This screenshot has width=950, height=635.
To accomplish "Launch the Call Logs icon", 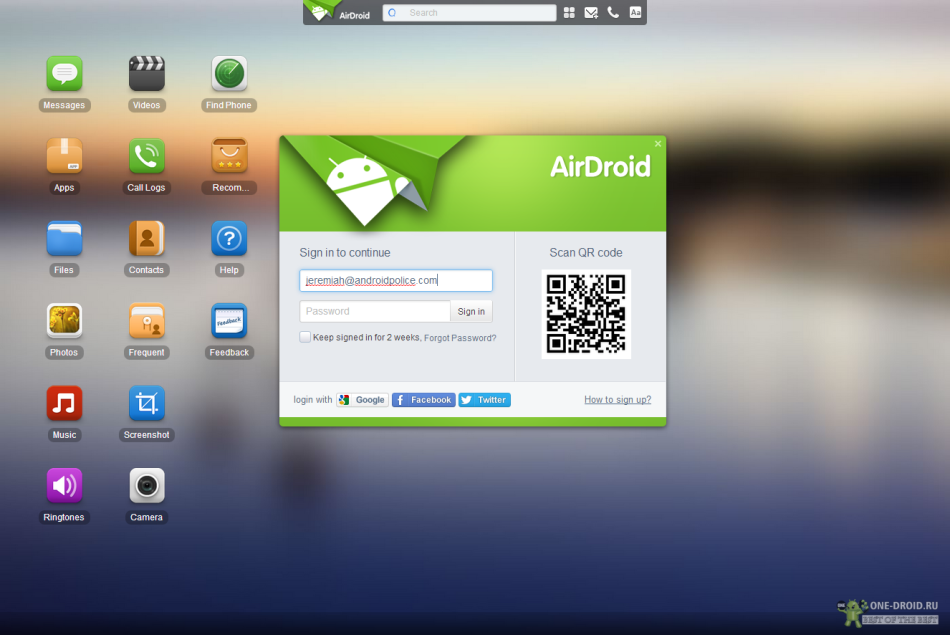I will click(x=146, y=156).
